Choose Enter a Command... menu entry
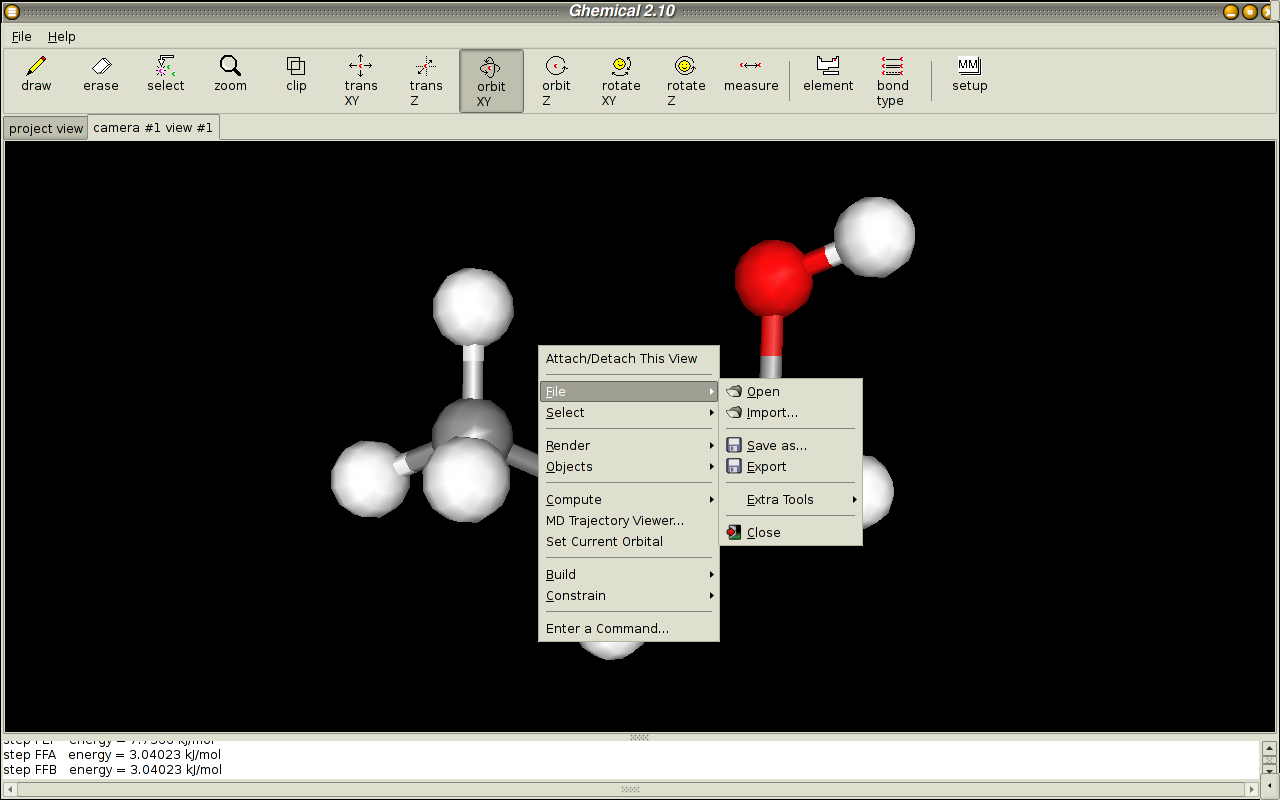The width and height of the screenshot is (1280, 800). [607, 629]
